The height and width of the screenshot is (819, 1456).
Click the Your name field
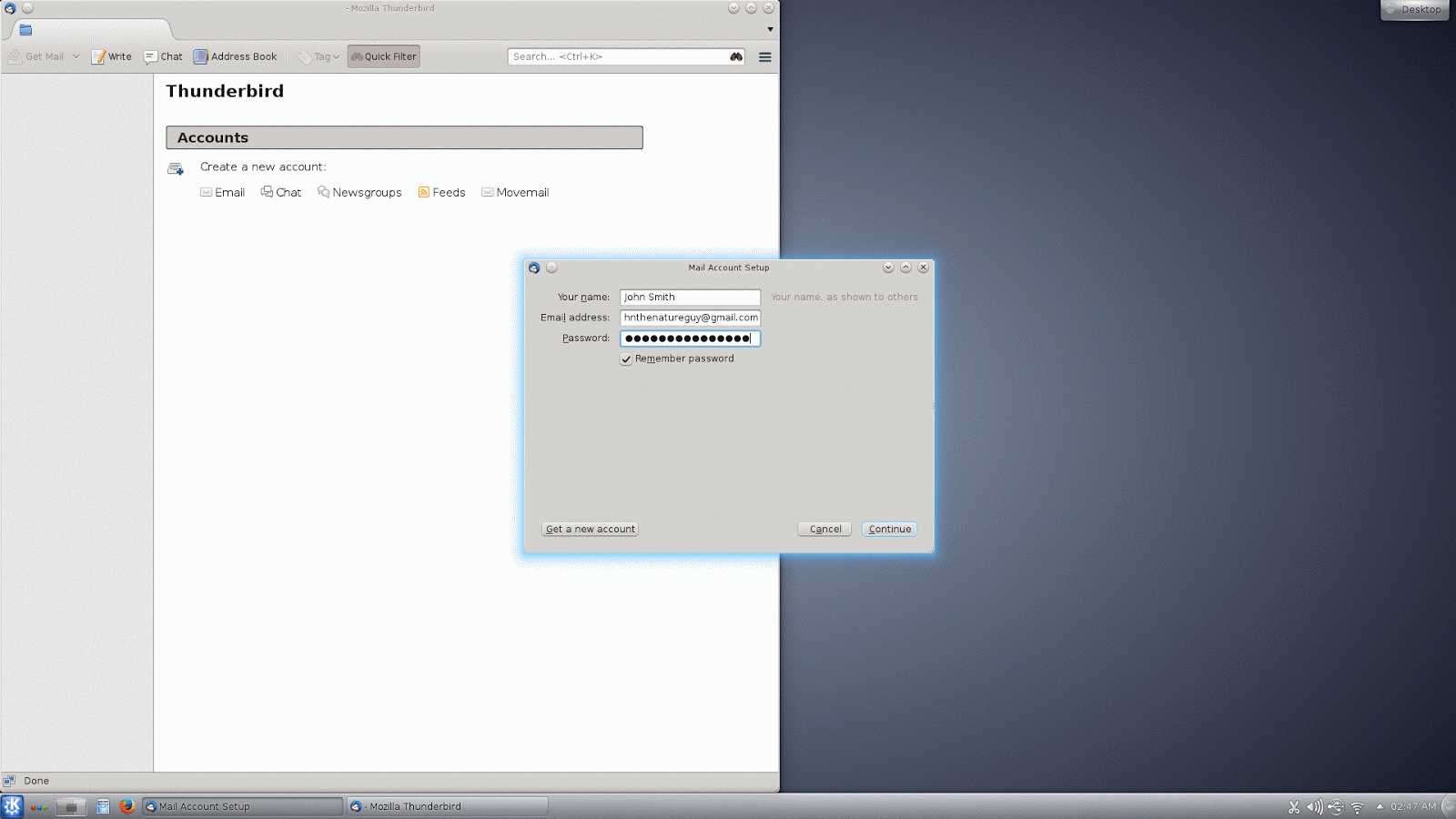click(x=690, y=298)
